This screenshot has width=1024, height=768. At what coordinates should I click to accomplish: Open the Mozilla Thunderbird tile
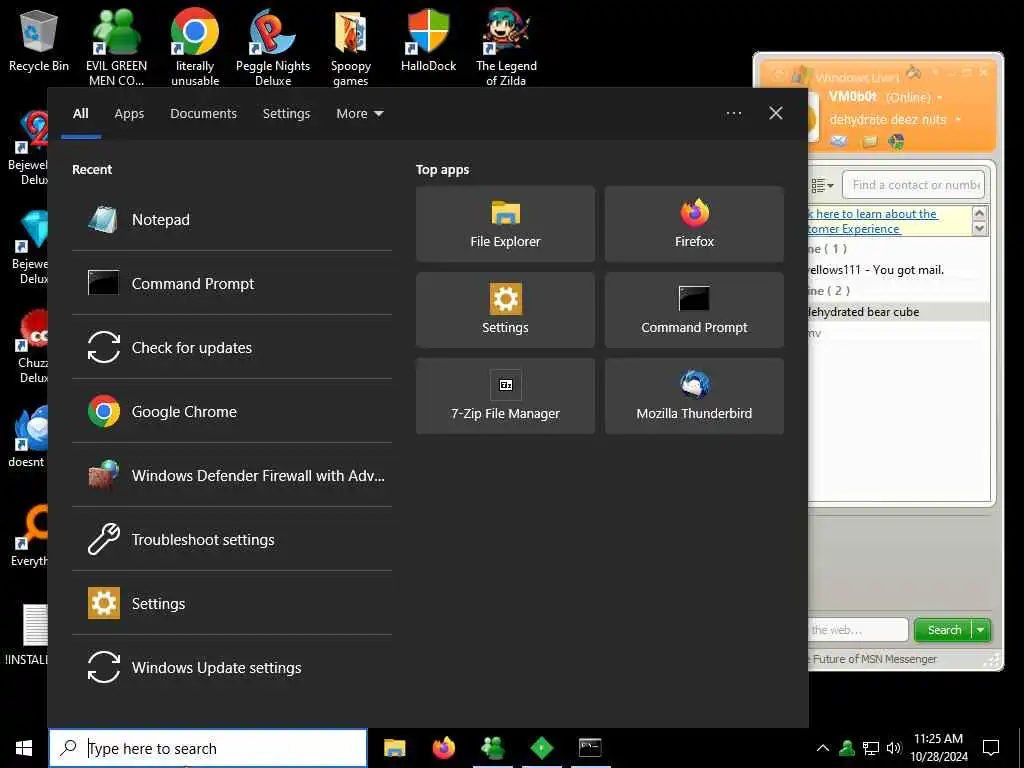coord(694,396)
